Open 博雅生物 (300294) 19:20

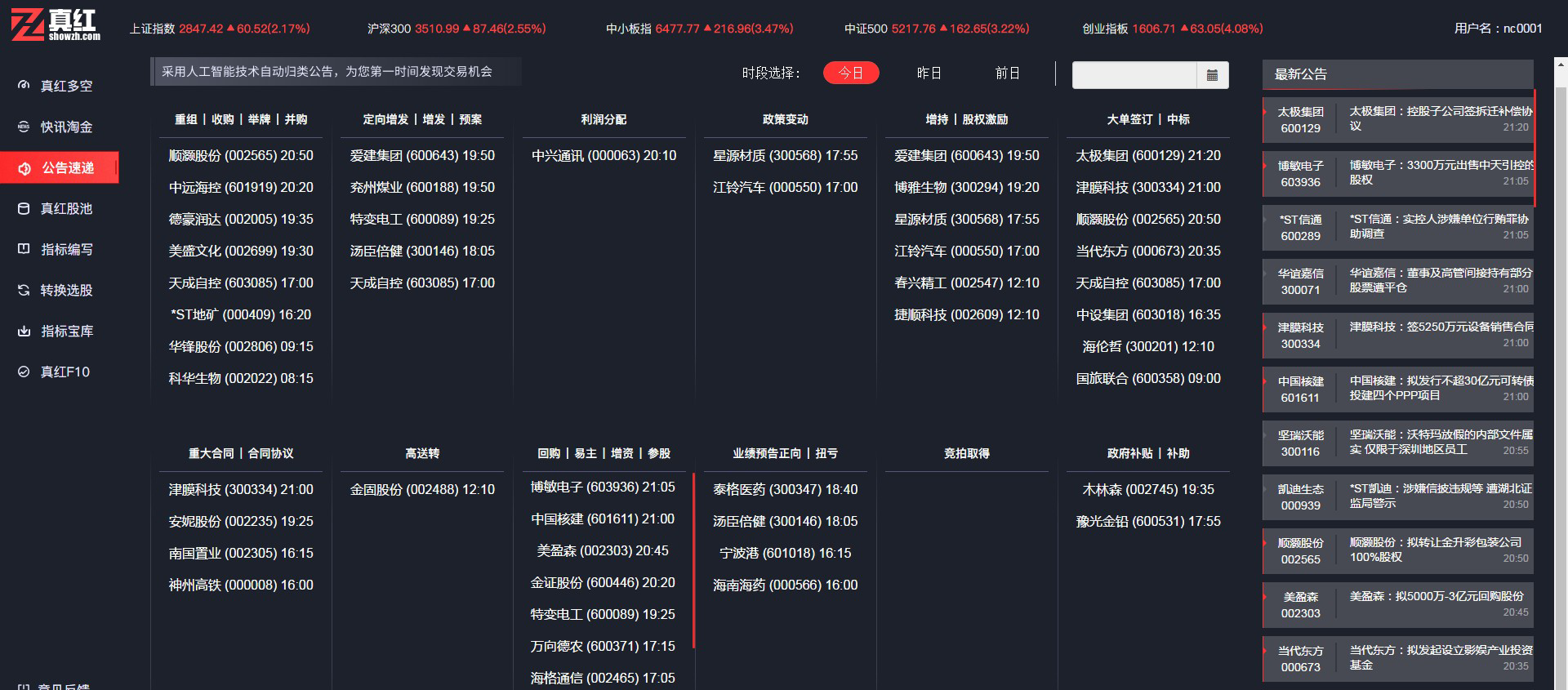coord(966,187)
